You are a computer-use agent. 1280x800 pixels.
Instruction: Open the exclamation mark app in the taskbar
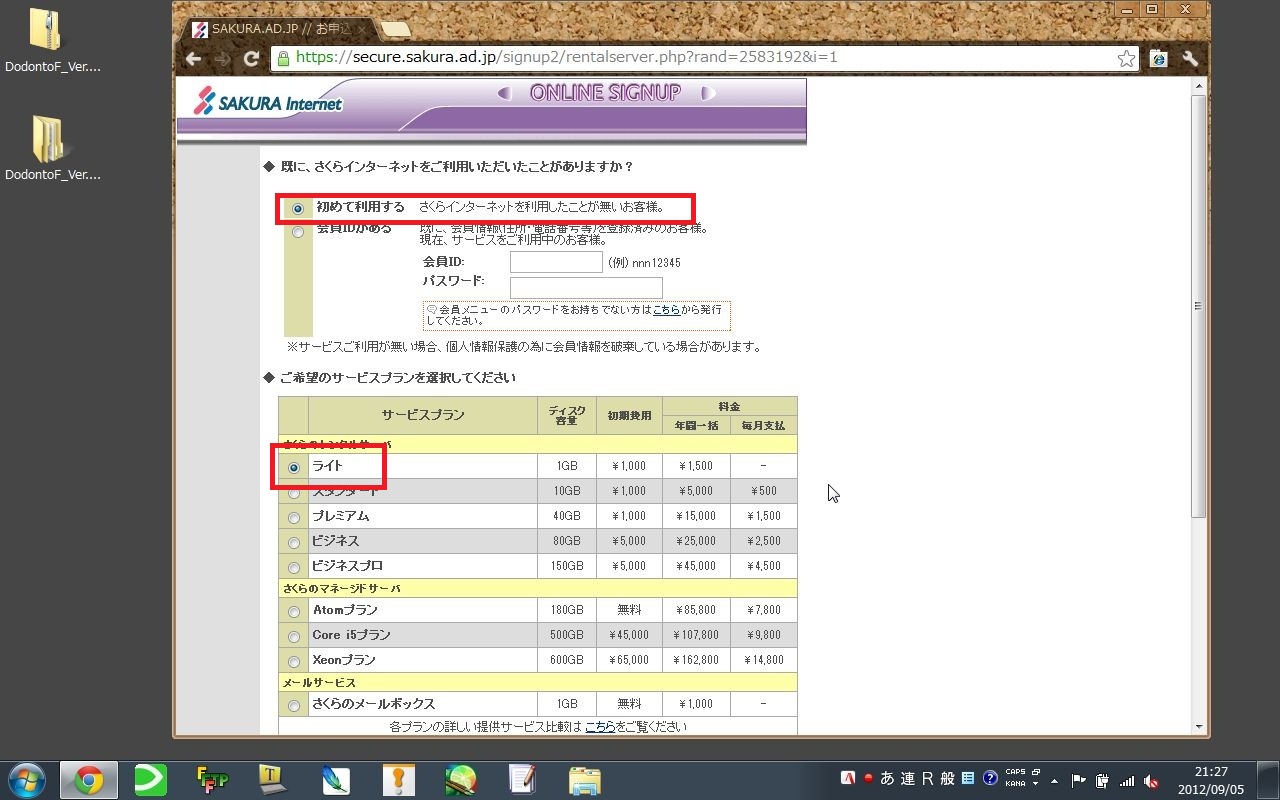398,780
